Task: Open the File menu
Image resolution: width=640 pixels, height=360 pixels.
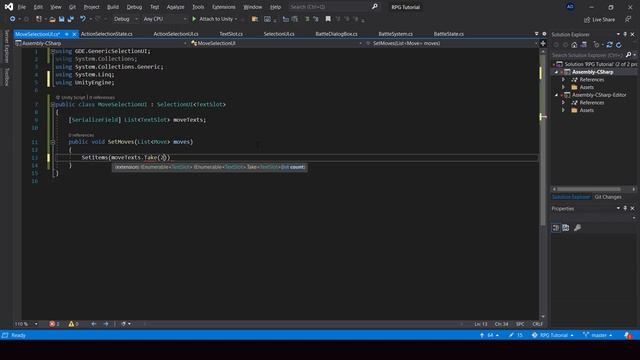Action: 22,7
